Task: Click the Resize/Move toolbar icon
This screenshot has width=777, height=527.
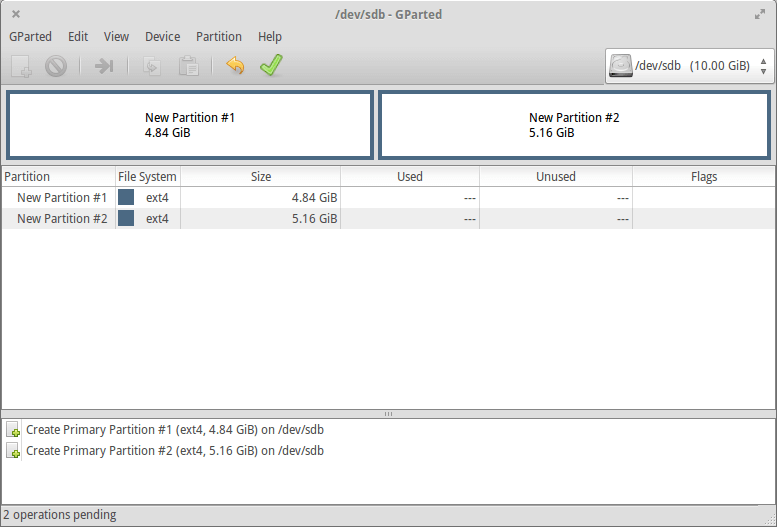Action: pyautogui.click(x=104, y=66)
